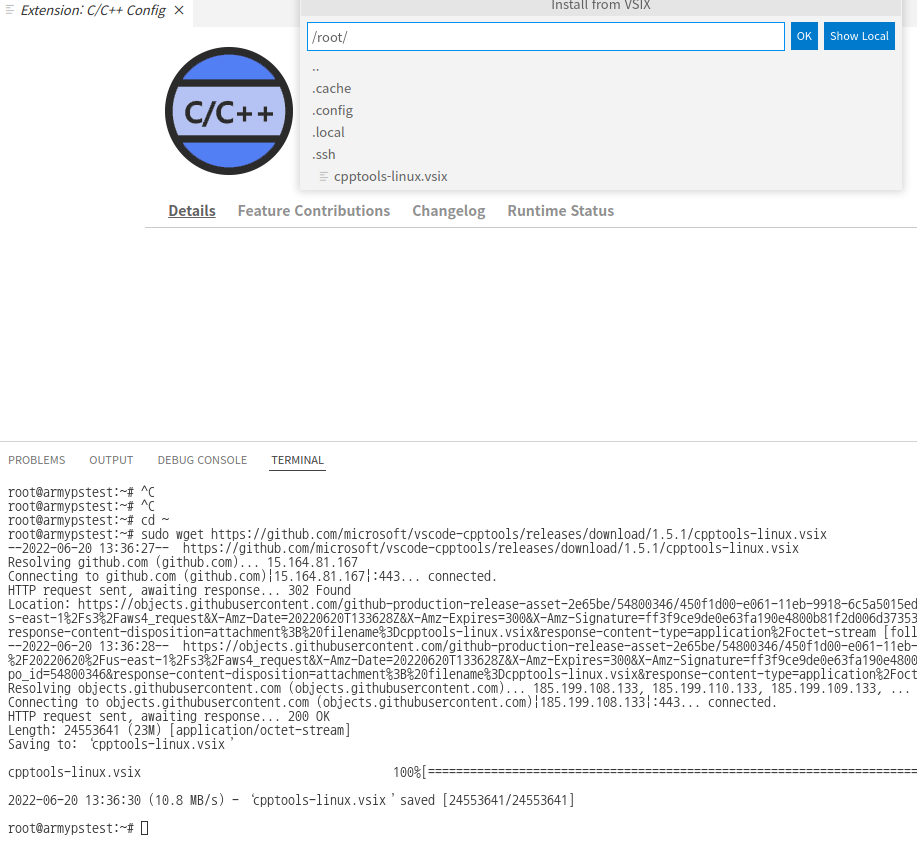Click the 'saved [24553641/24553641]' terminal line

pyautogui.click(x=291, y=800)
